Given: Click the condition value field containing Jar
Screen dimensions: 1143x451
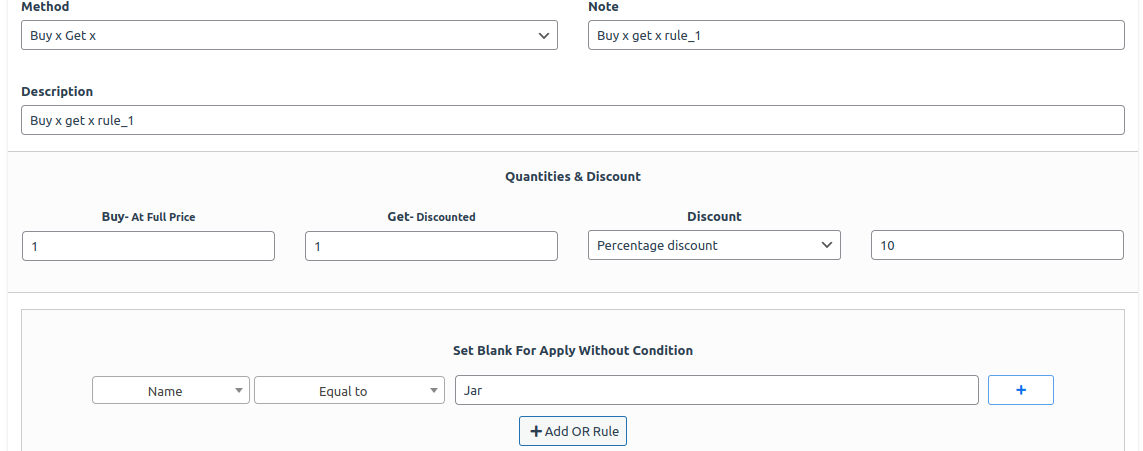Looking at the screenshot, I should tap(716, 390).
